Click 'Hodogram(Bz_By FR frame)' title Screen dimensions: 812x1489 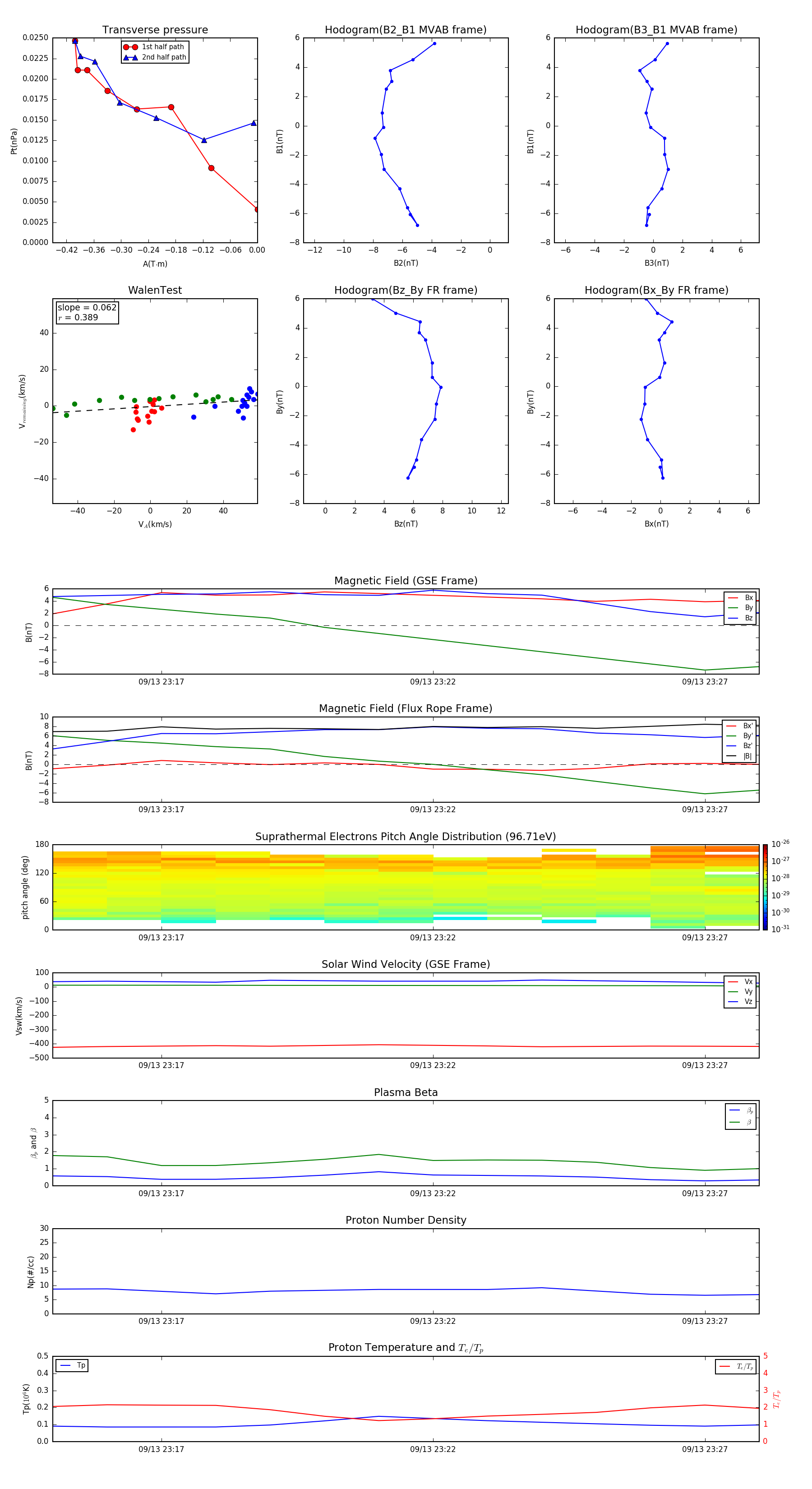pyautogui.click(x=406, y=290)
